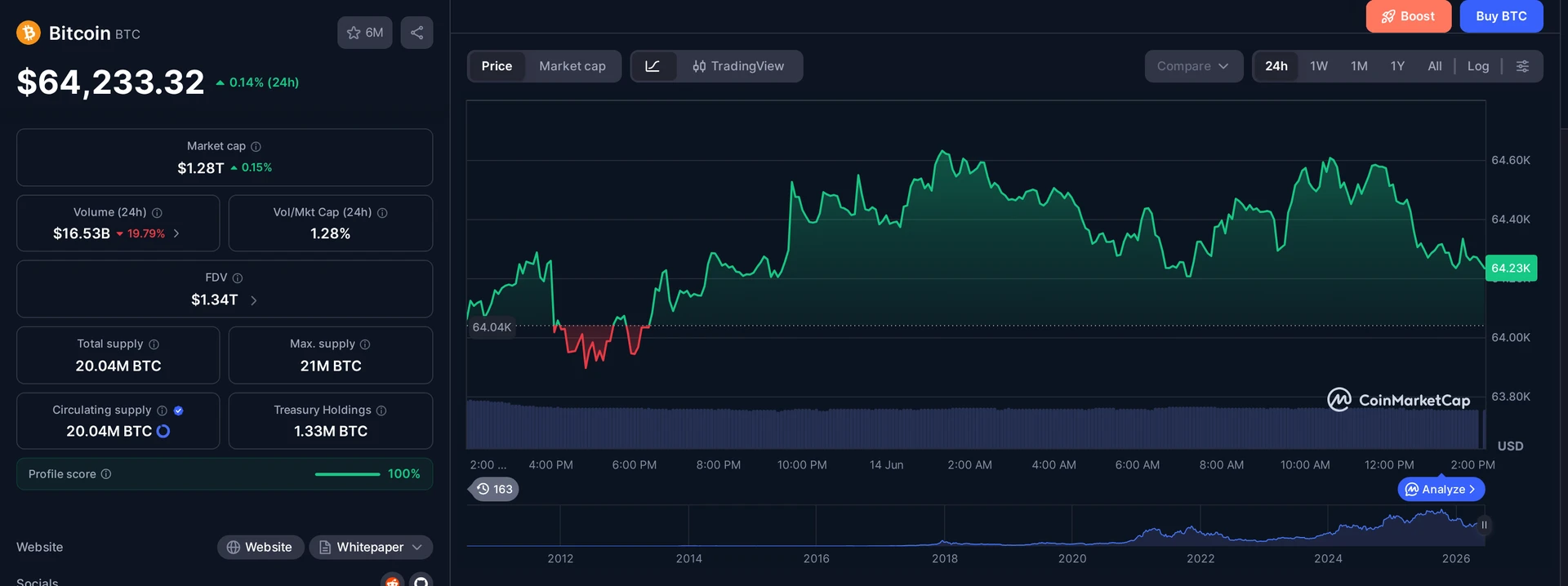Click the circulating supply ring progress icon
1568x586 pixels.
coord(163,431)
